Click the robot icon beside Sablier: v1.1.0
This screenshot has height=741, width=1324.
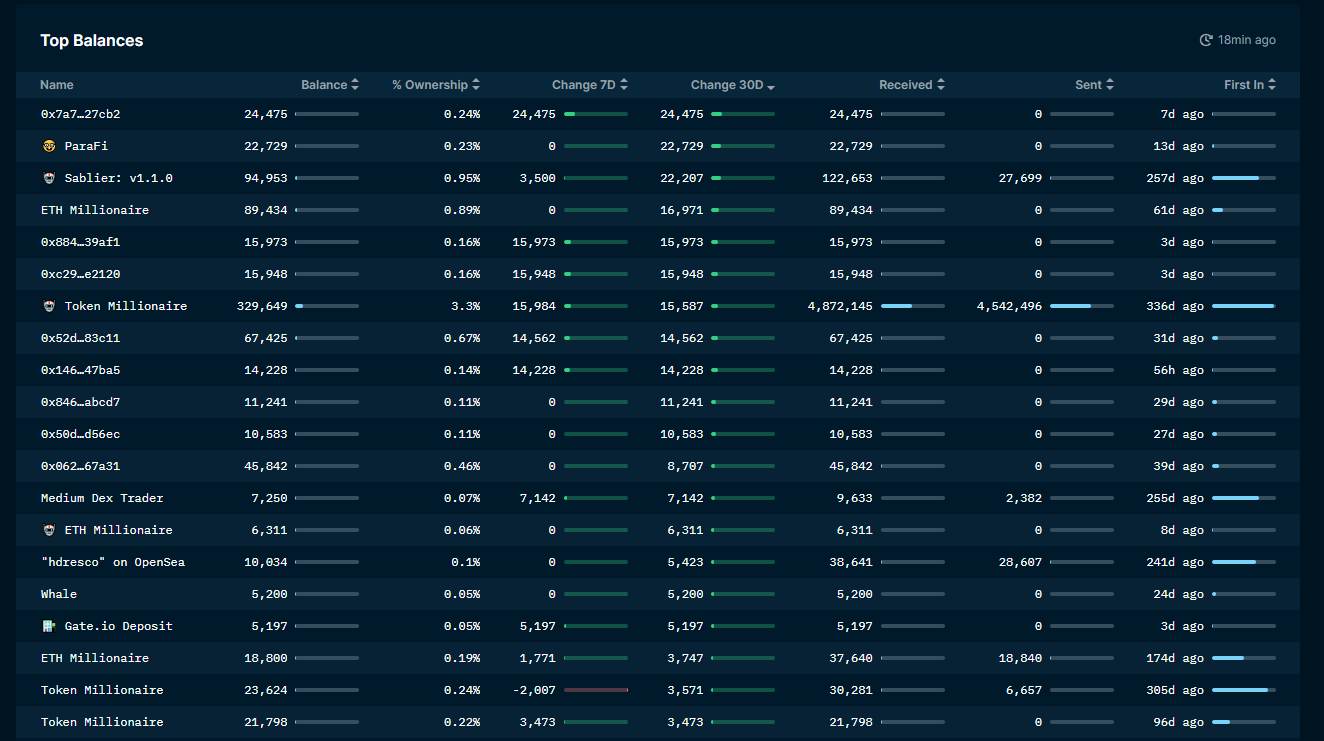pos(48,177)
